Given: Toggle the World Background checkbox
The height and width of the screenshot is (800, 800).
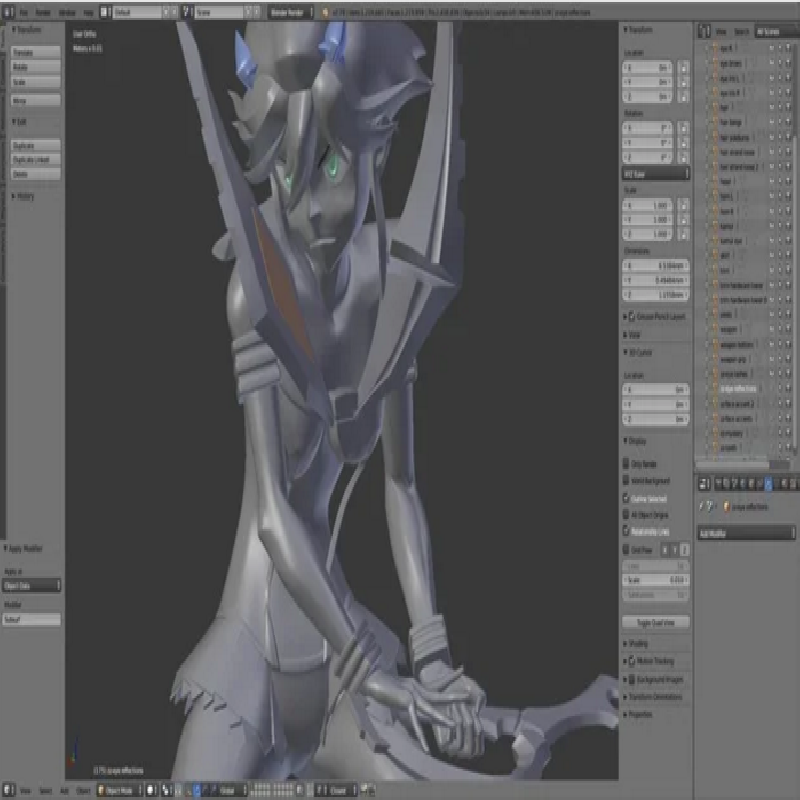Looking at the screenshot, I should (x=626, y=480).
